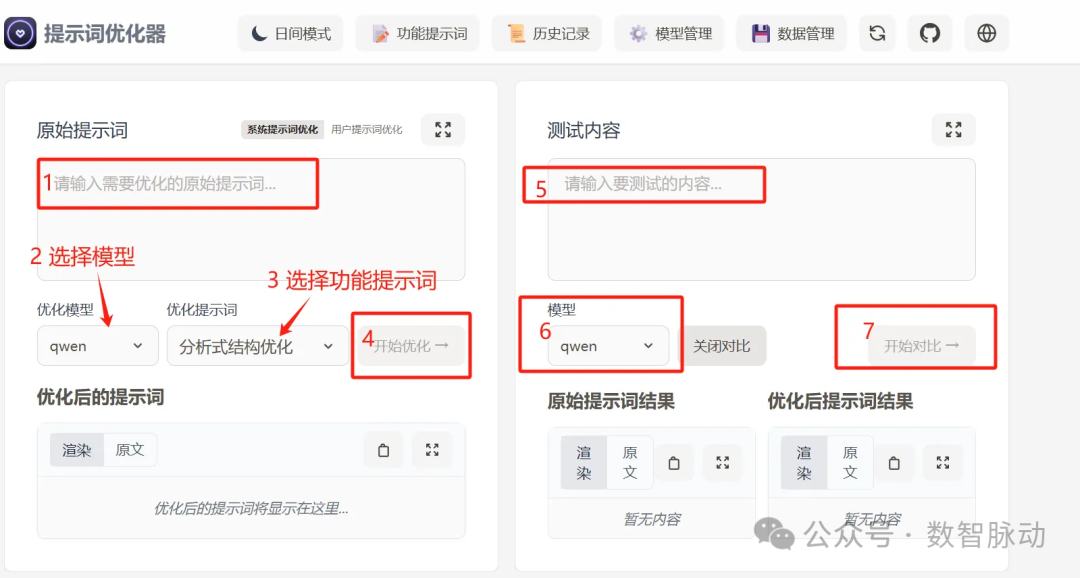Screen dimensions: 1080x578
Task: Focus the 原始提示词 input textarea
Action: click(x=251, y=220)
